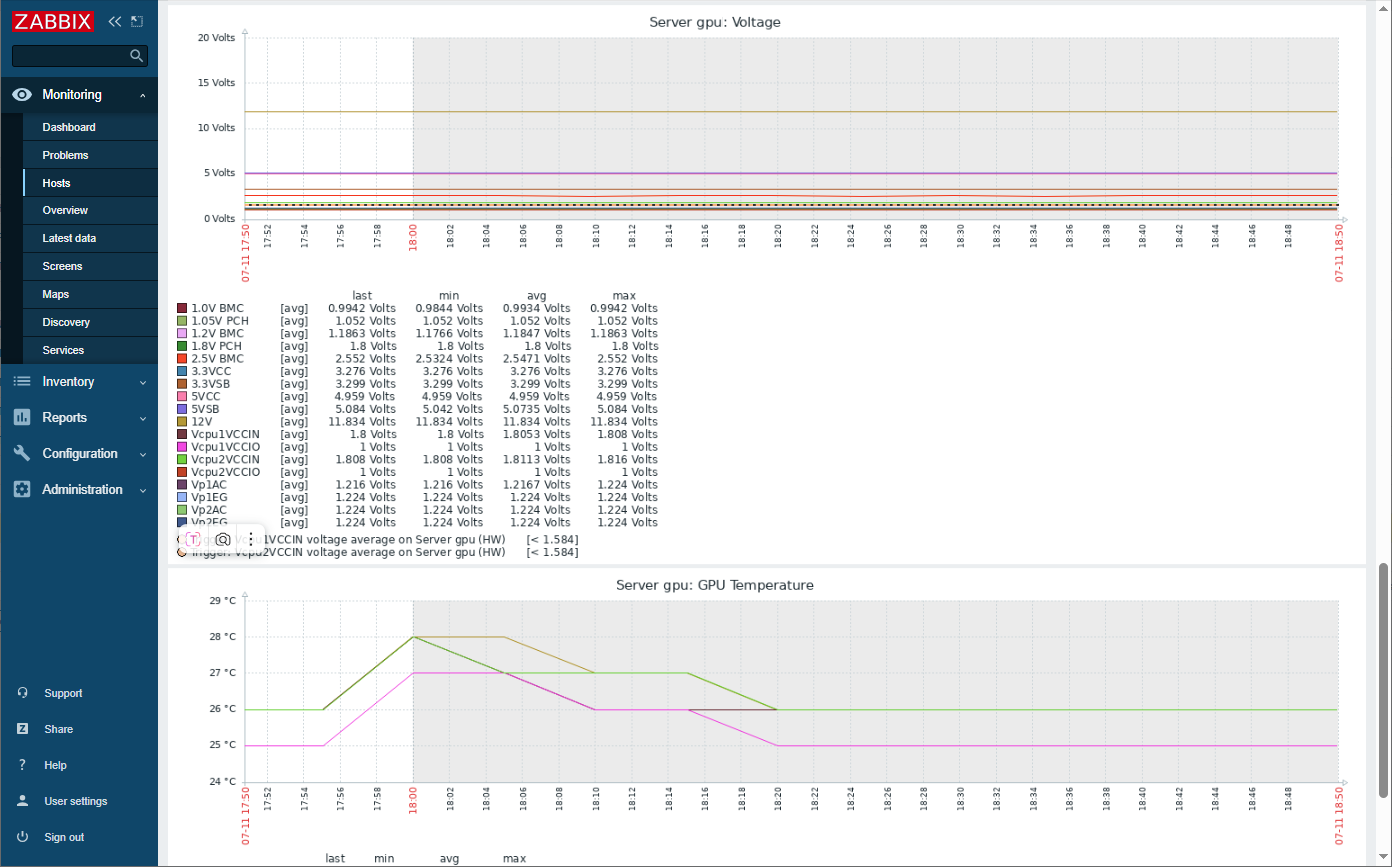Open Problems in the Monitoring menu
Image resolution: width=1392 pixels, height=868 pixels.
coord(90,156)
